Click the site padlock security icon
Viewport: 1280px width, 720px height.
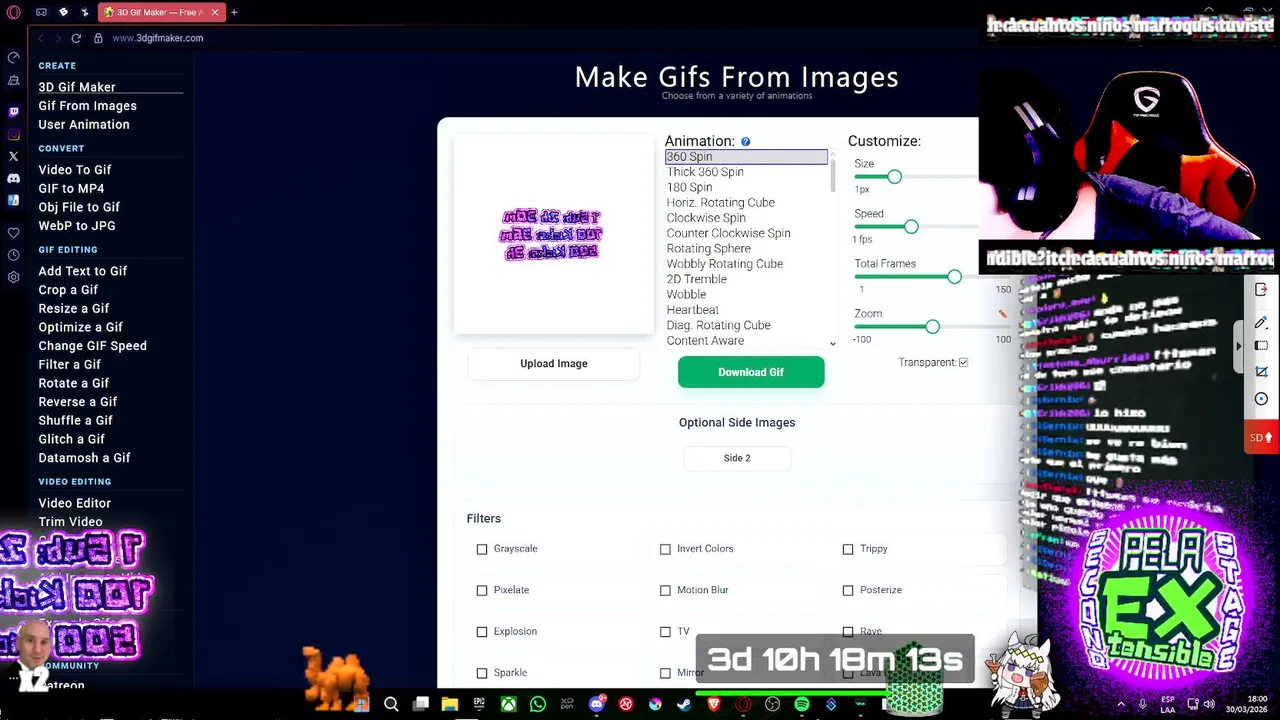98,38
